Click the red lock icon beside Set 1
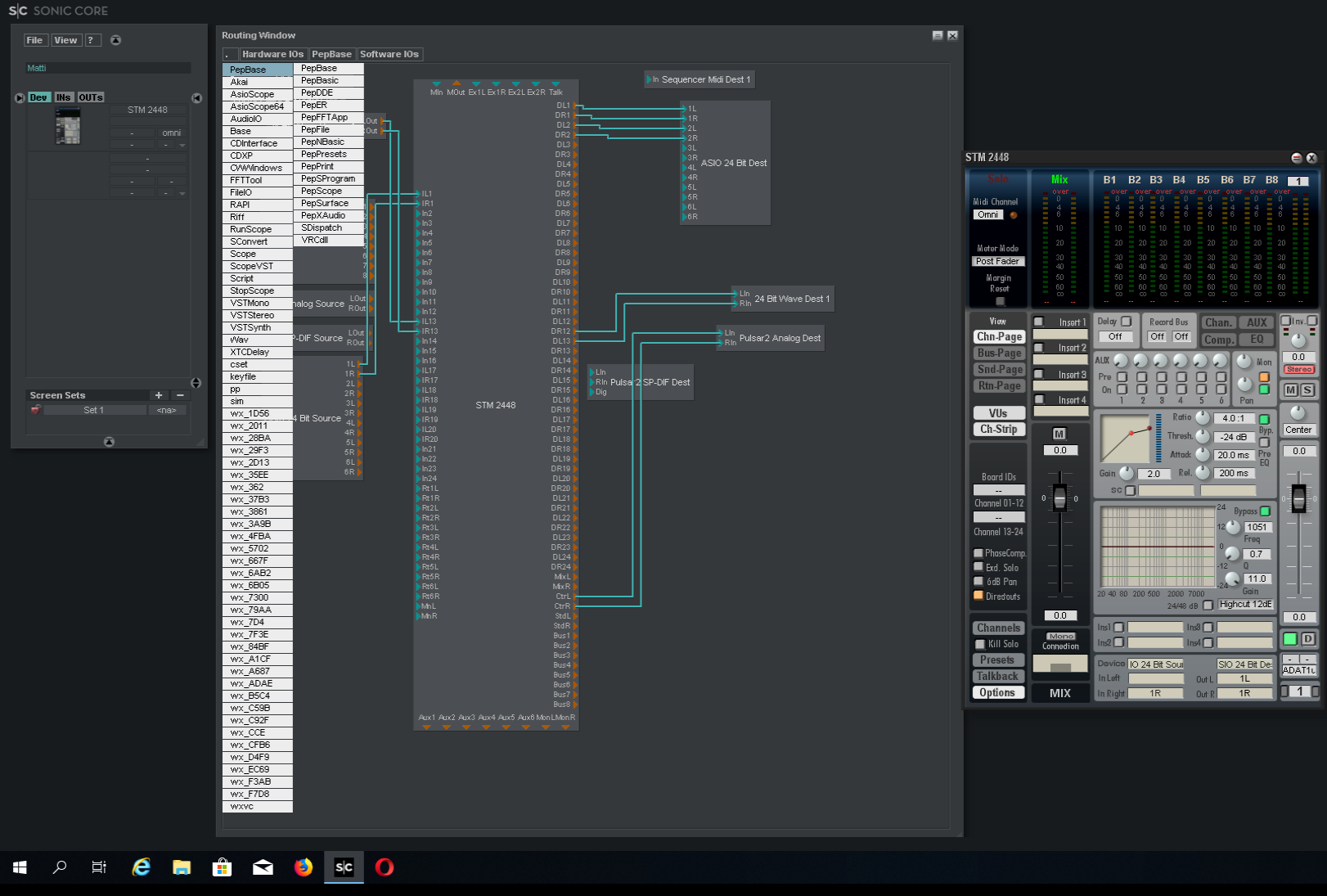1327x896 pixels. click(36, 410)
